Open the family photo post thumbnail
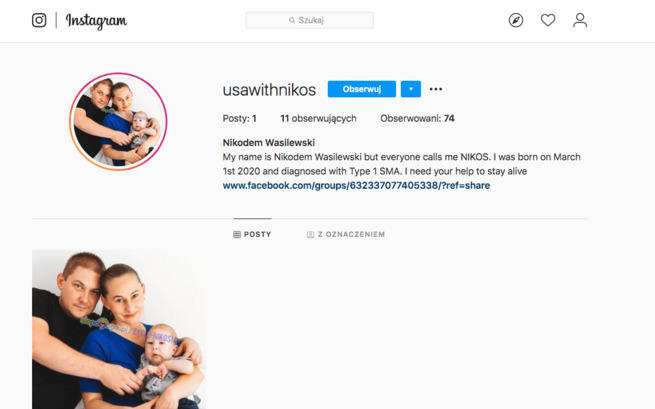Viewport: 655px width, 409px height. coord(119,329)
